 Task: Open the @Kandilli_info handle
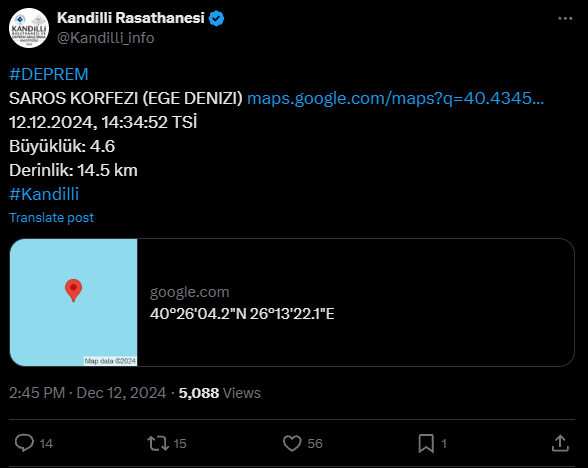[x=105, y=38]
